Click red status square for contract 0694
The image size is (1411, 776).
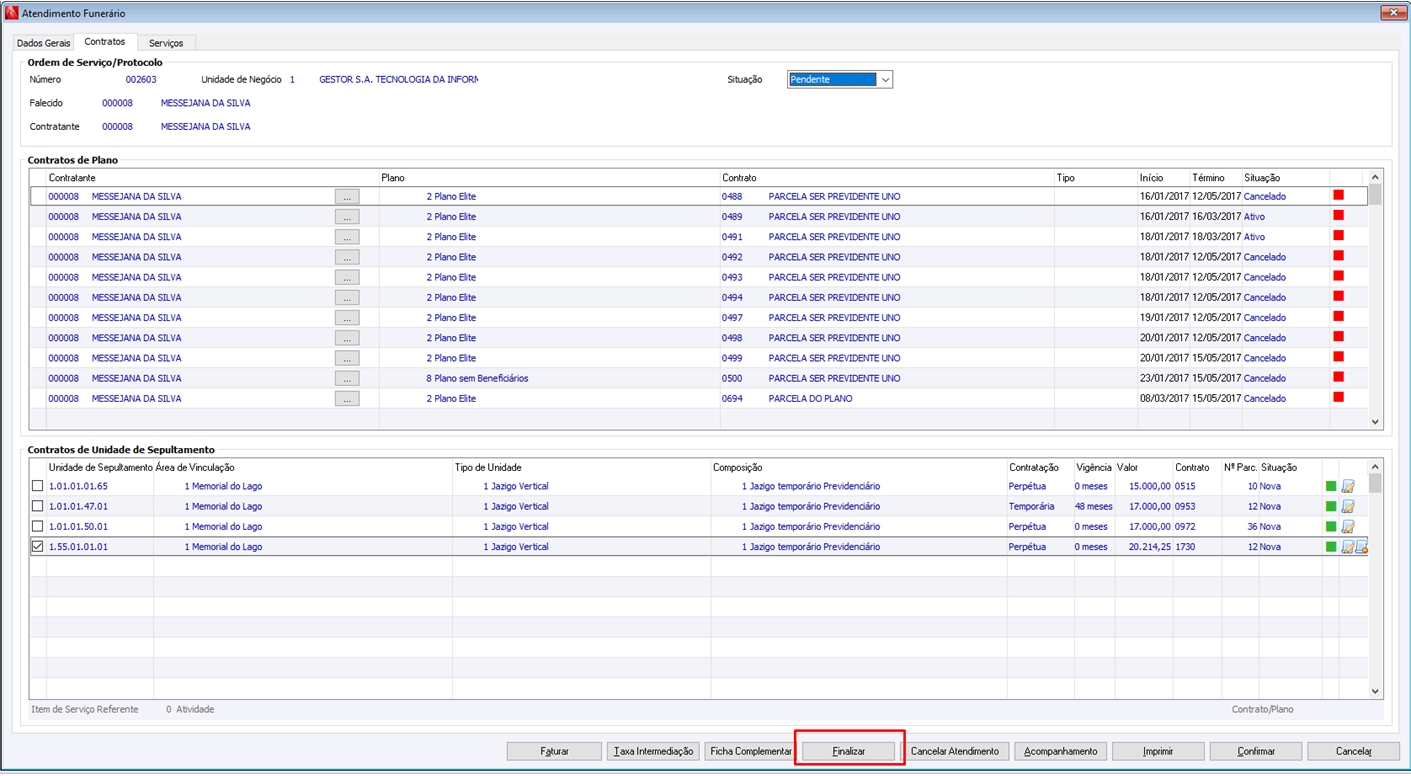tap(1338, 397)
